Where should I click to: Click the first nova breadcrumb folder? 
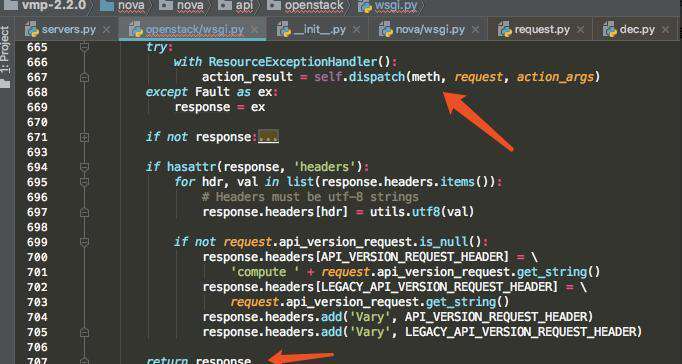coord(131,6)
